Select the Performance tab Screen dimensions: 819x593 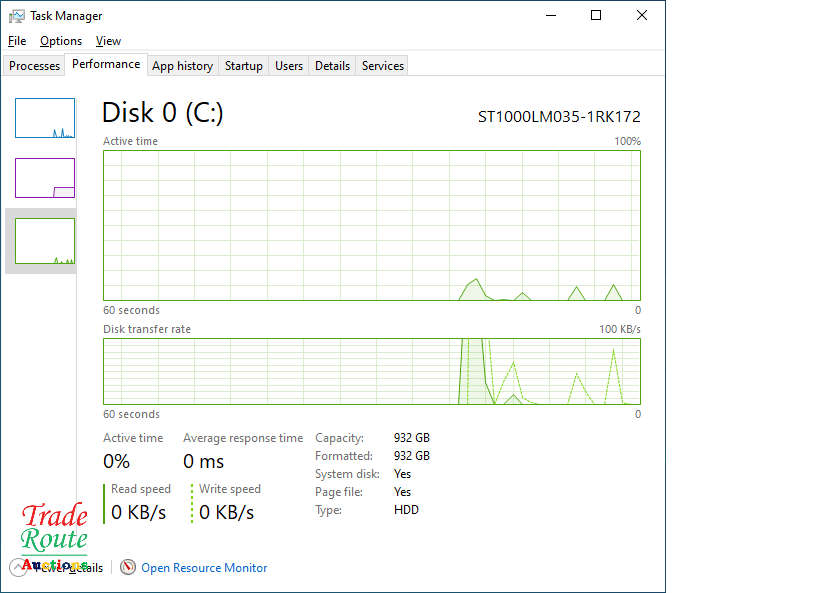pos(106,64)
